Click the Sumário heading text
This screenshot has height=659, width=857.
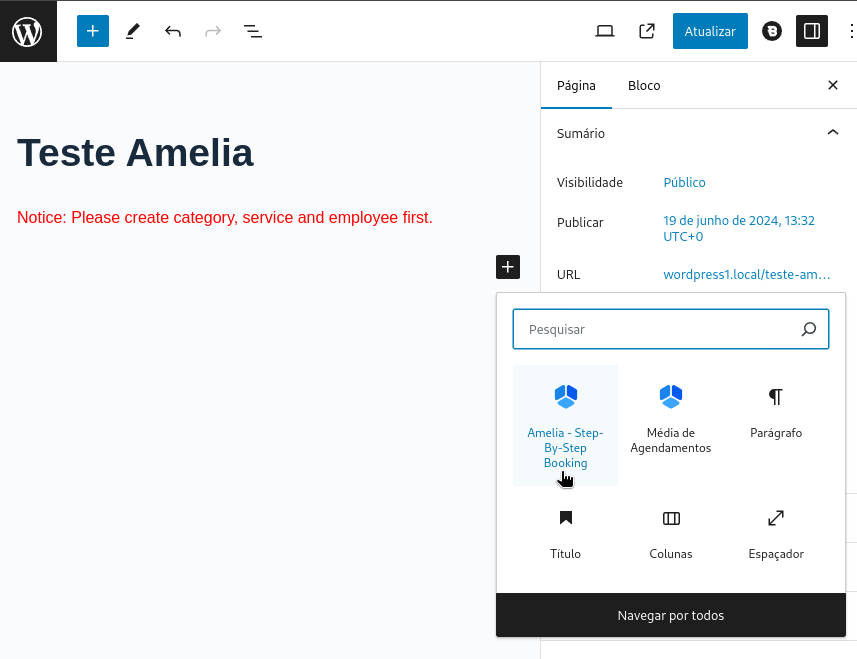[580, 133]
